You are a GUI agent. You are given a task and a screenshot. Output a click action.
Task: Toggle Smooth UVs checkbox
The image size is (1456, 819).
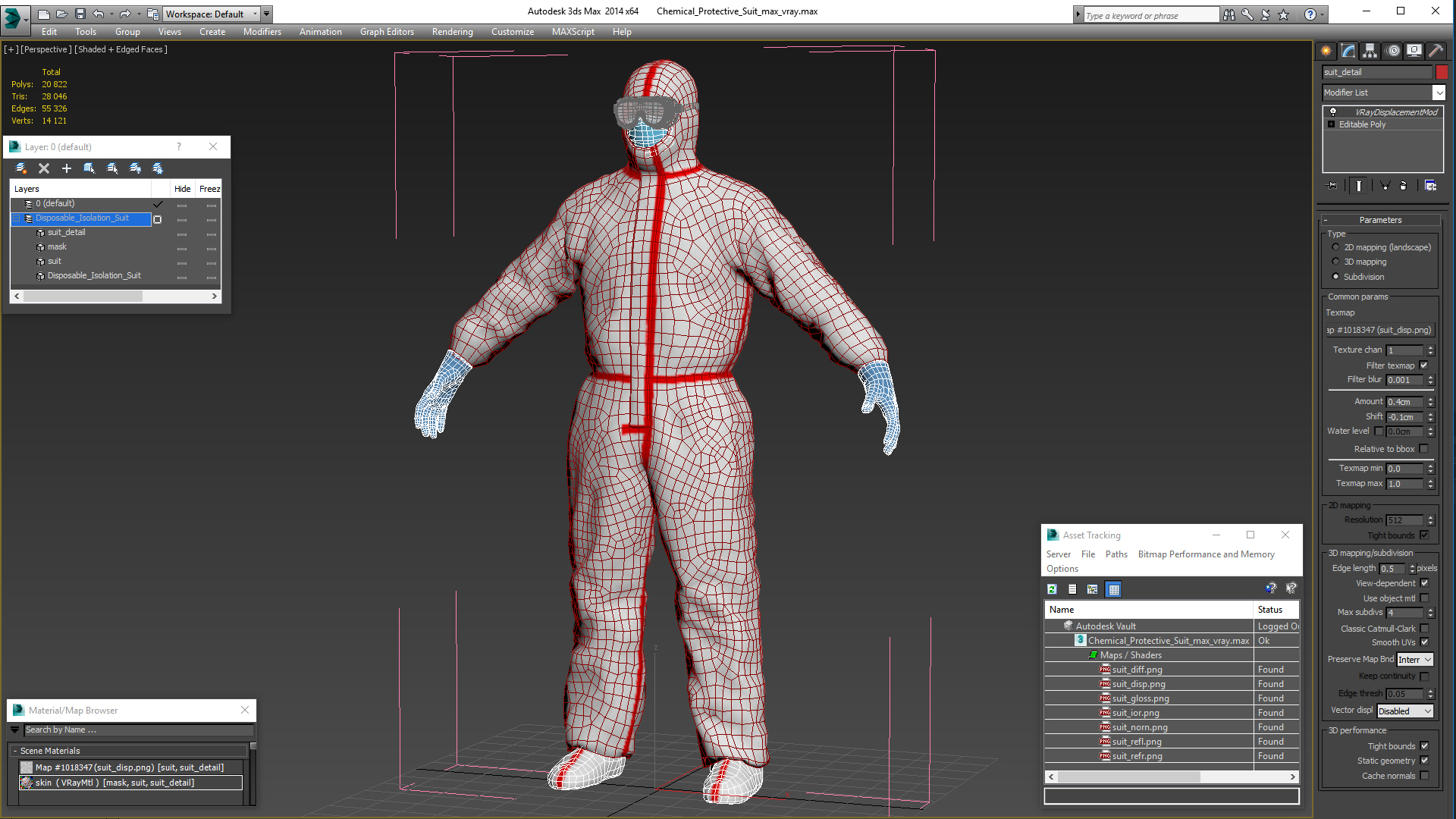click(1424, 642)
